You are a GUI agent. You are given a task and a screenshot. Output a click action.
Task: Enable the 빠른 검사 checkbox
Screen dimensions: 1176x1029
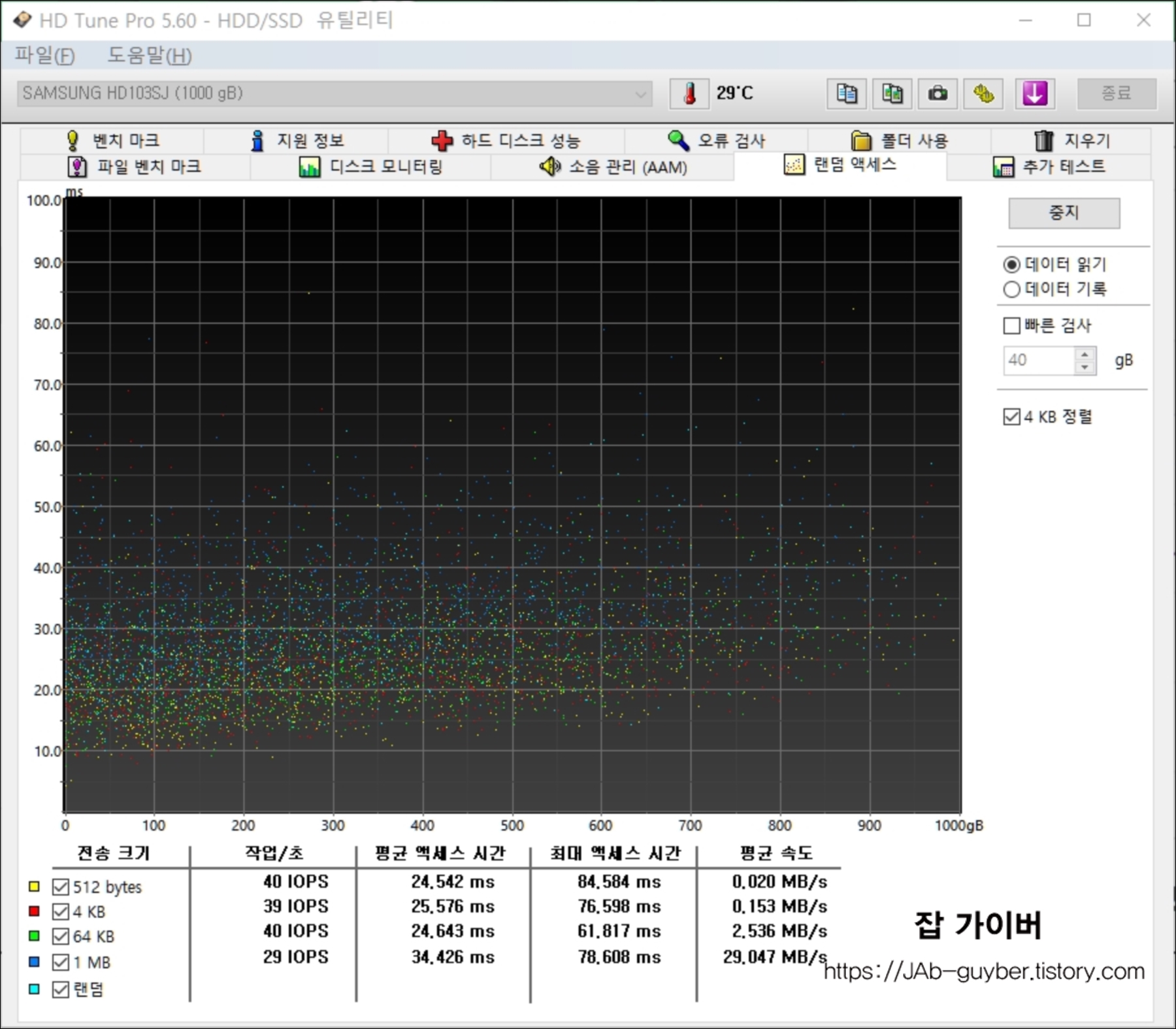[x=1011, y=325]
